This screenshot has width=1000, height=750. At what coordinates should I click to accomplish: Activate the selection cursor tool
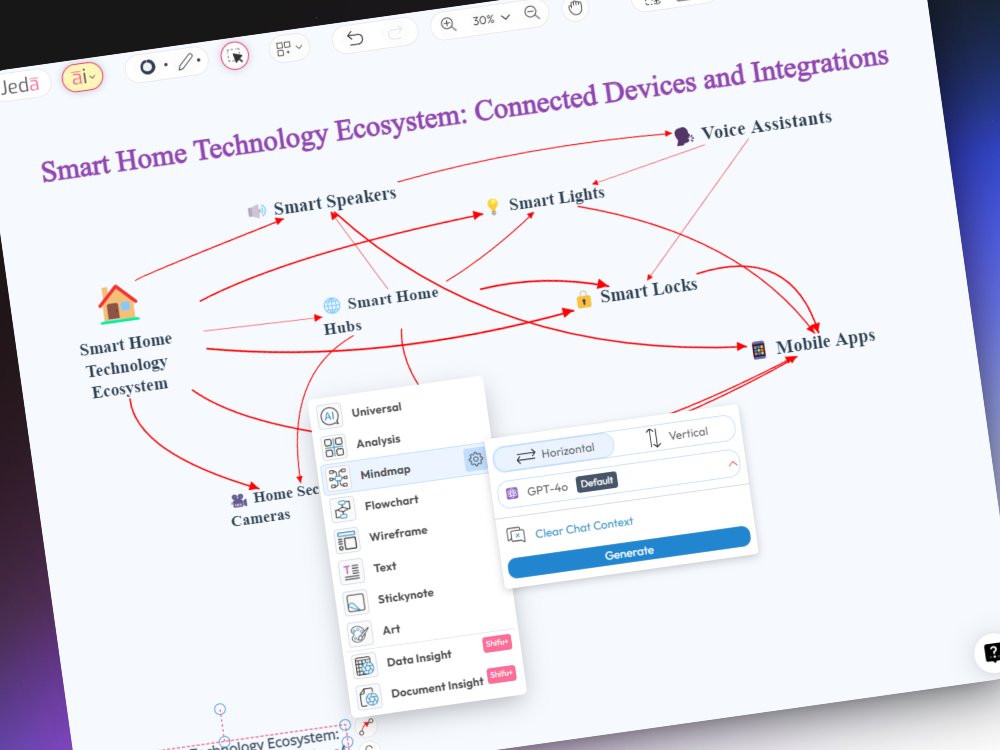tap(235, 56)
